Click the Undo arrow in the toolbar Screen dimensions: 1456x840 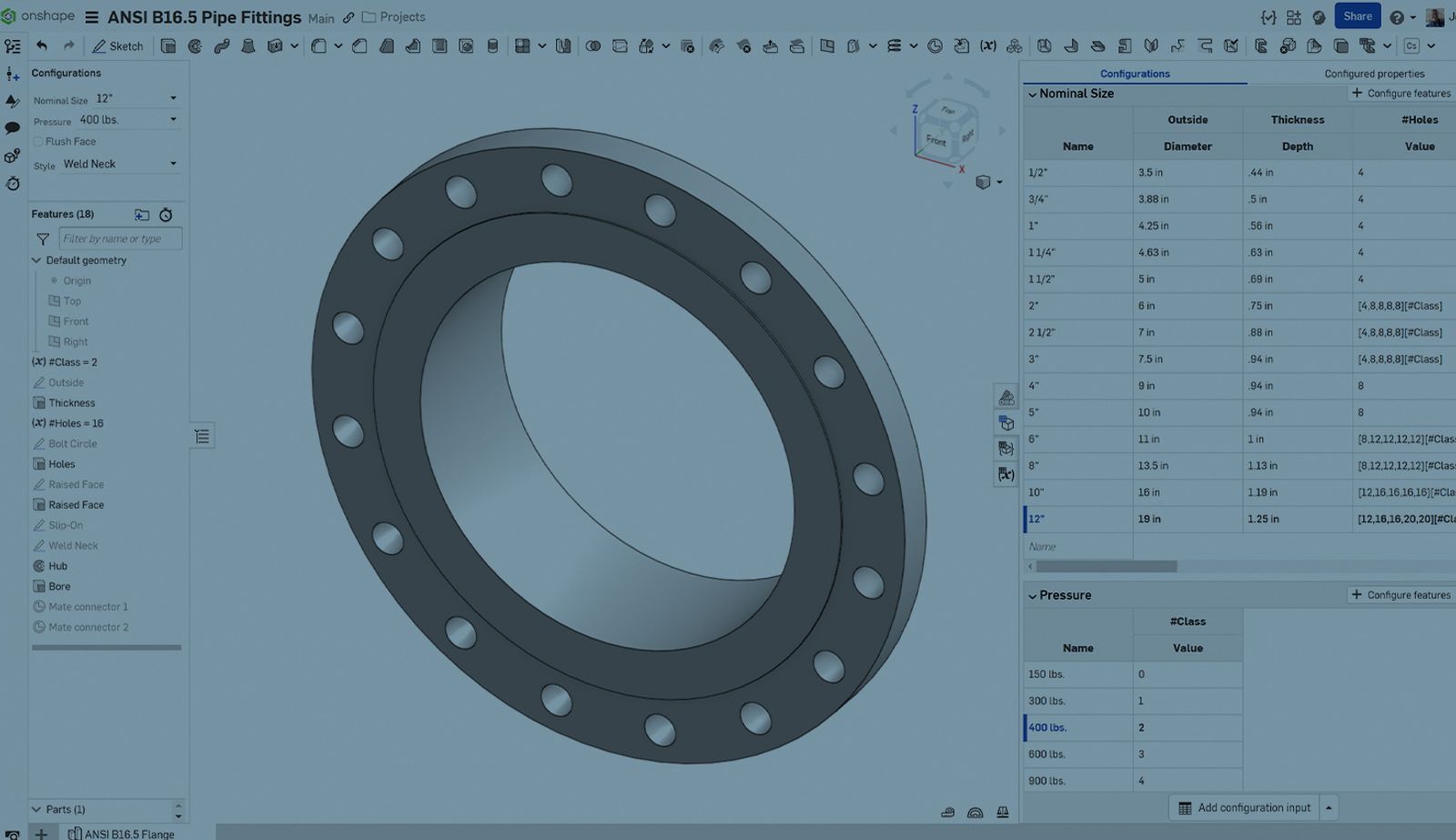point(42,46)
